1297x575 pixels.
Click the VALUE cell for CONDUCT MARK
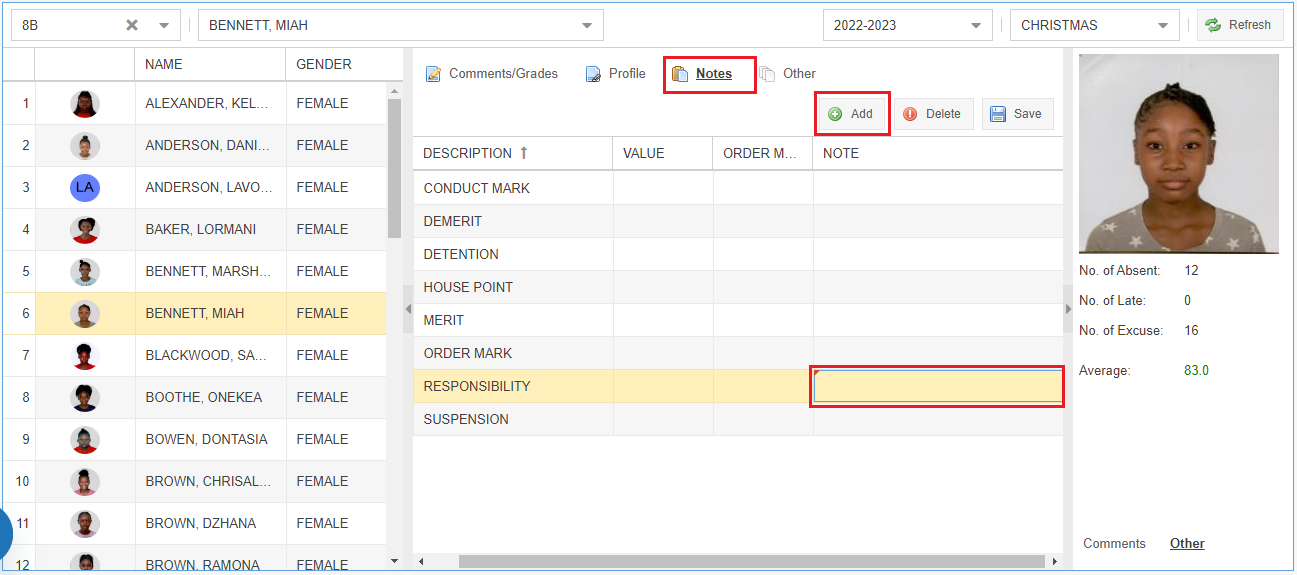[x=663, y=188]
